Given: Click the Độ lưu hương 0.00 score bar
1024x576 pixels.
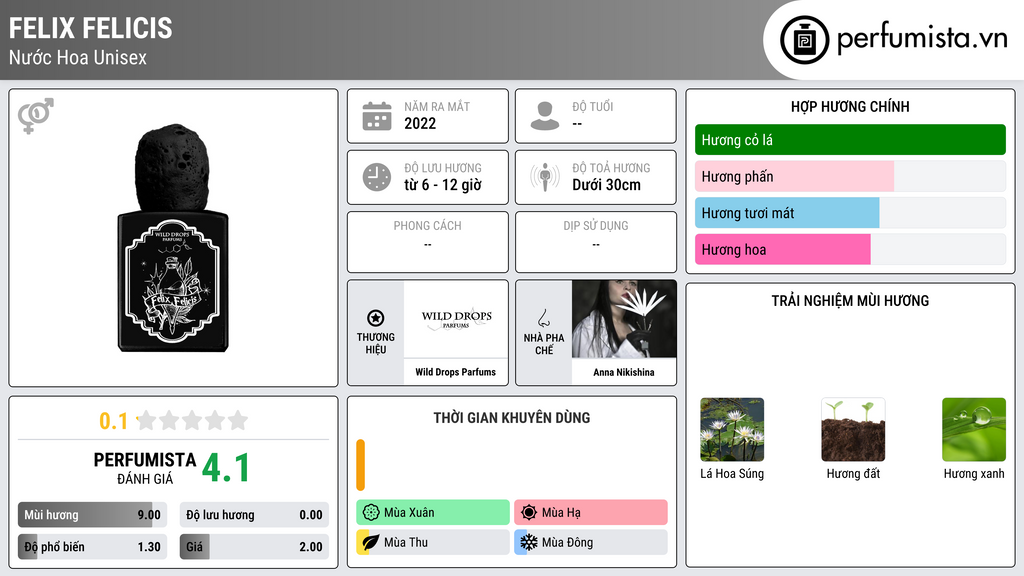Looking at the screenshot, I should [254, 515].
